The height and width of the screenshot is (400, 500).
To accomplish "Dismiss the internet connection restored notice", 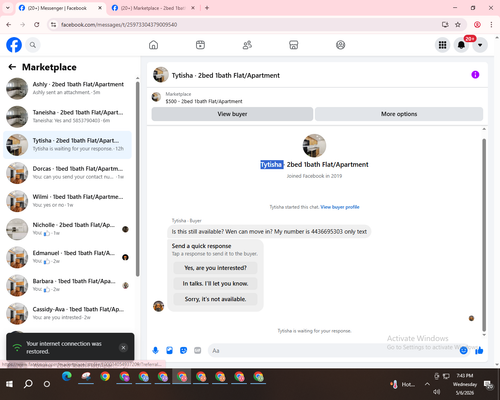I will [123, 348].
